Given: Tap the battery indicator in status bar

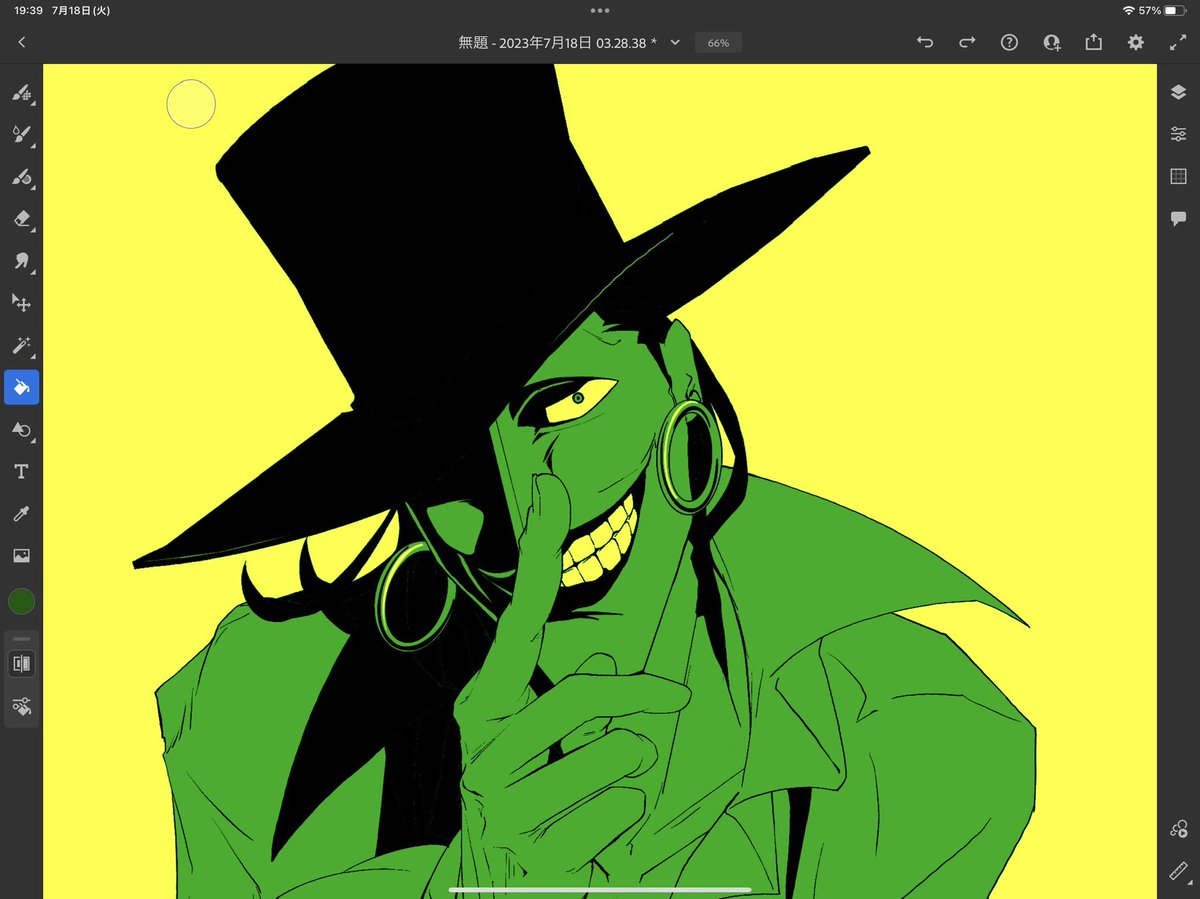Looking at the screenshot, I should tap(1174, 10).
